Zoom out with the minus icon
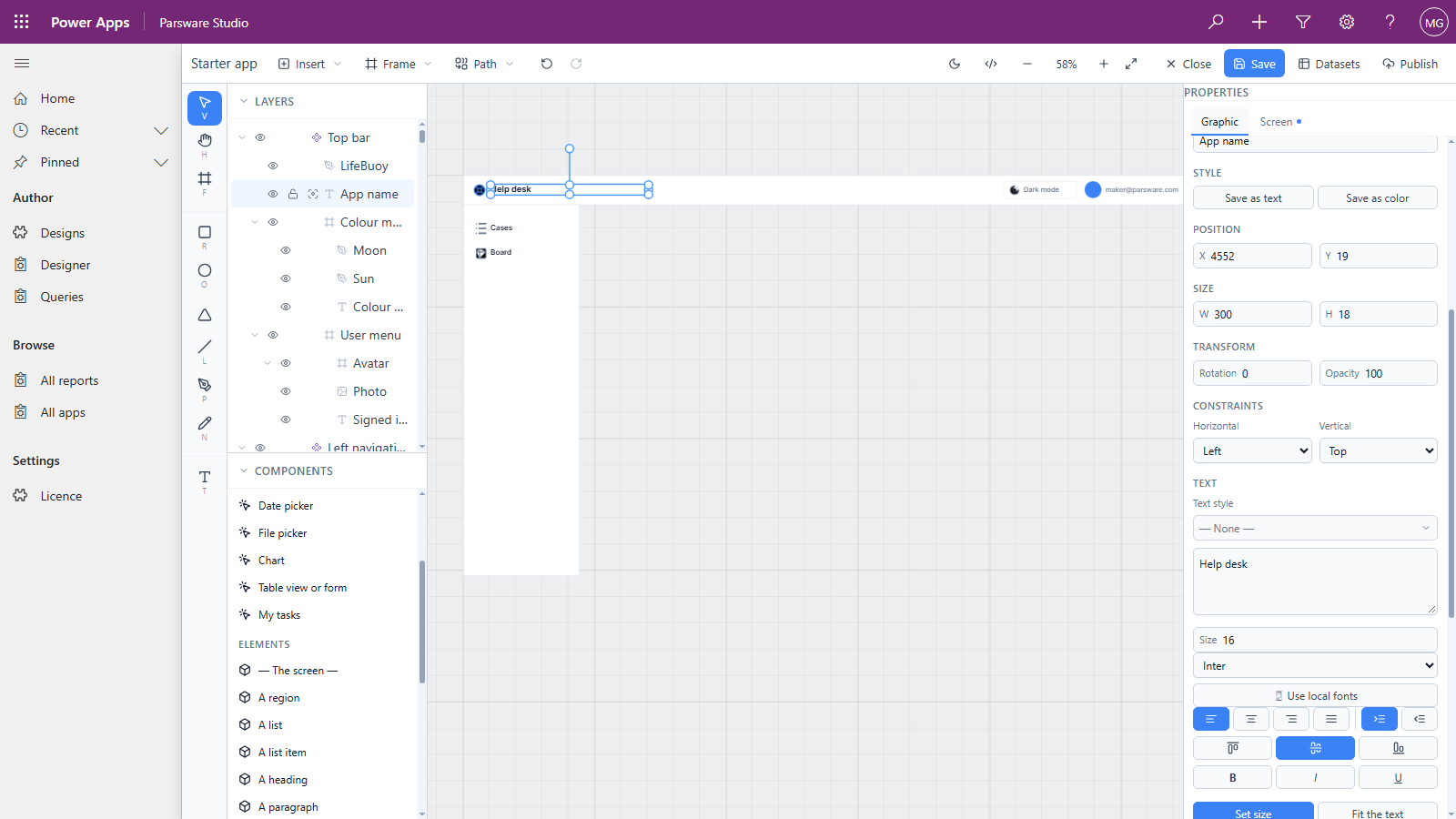 point(1027,64)
